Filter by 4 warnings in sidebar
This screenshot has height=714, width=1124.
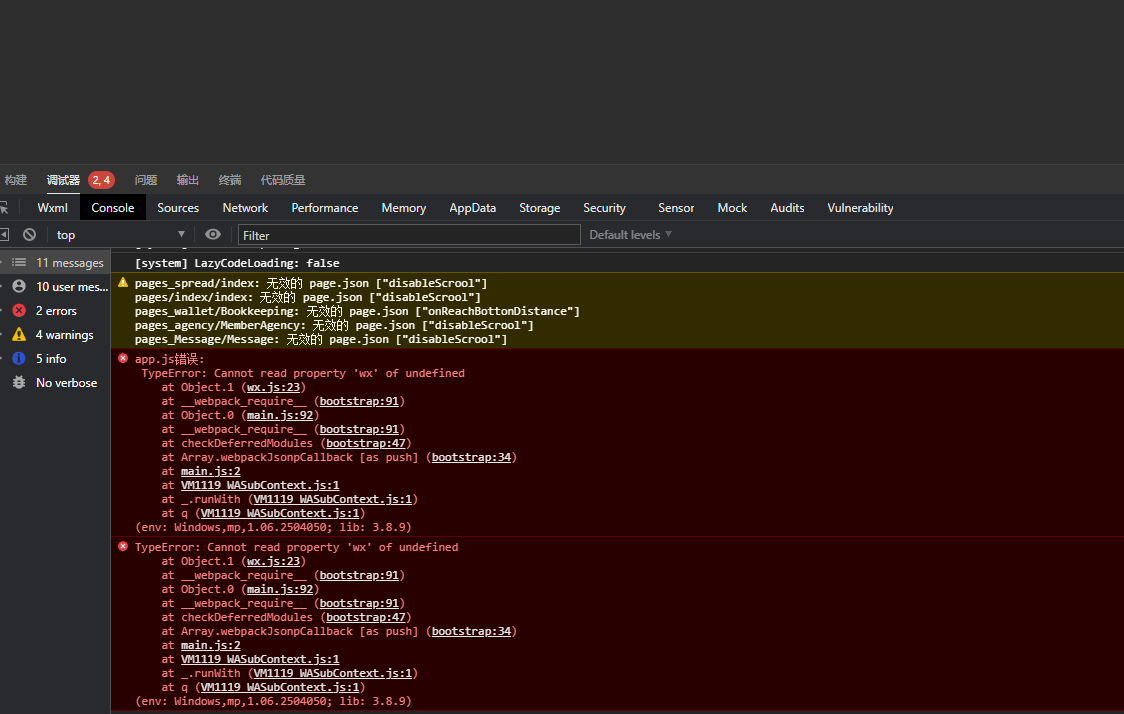point(55,335)
